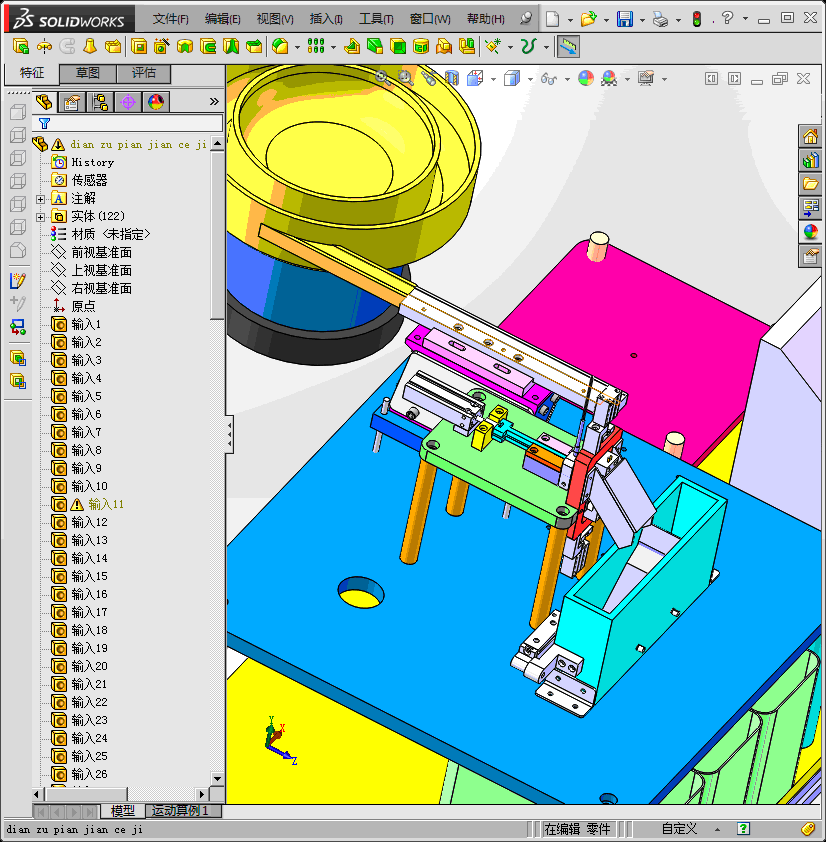The image size is (826, 842).
Task: Switch to the 草图 tab
Action: point(88,73)
